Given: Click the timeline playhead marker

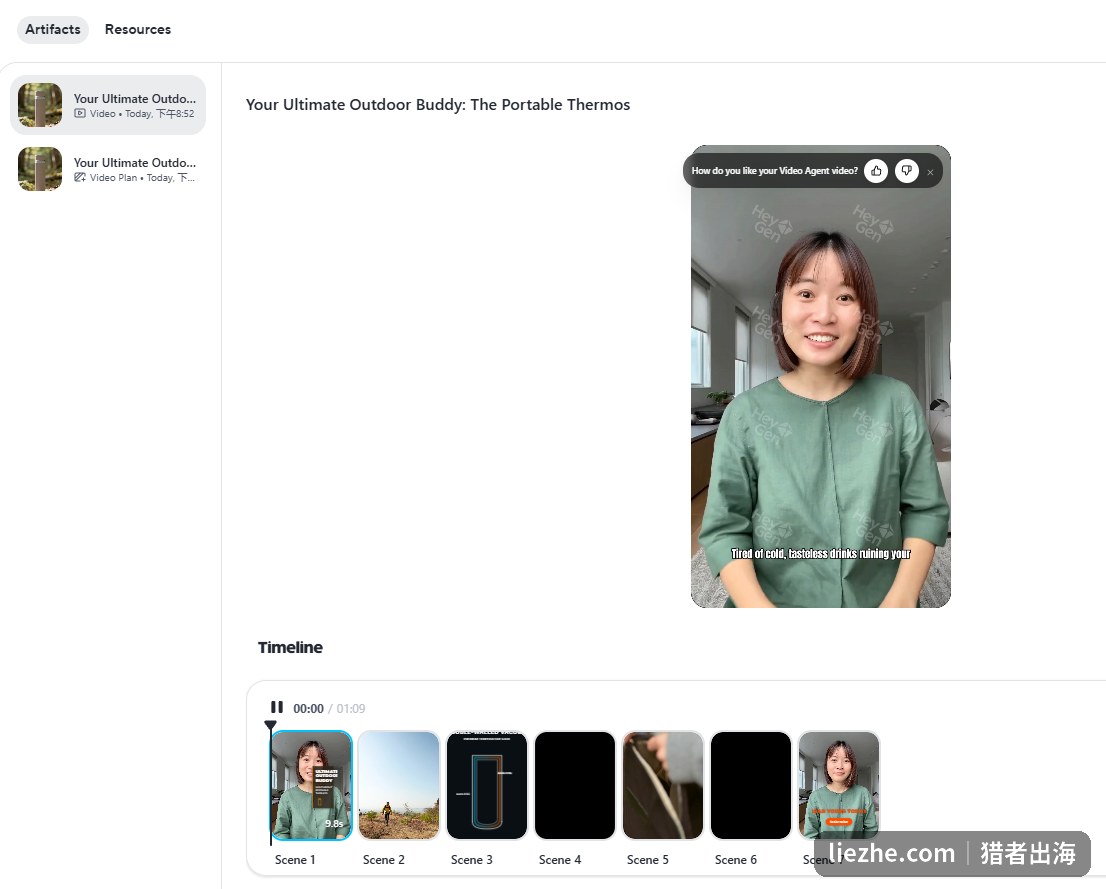Looking at the screenshot, I should point(270,725).
